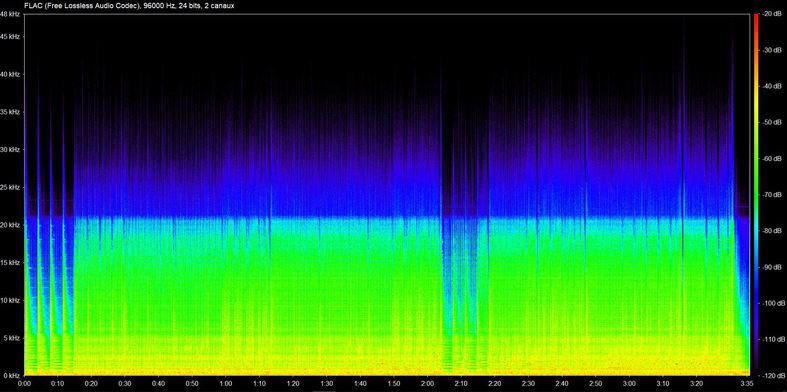Click the -70 dB scale label
This screenshot has height=392, width=787.
tap(772, 195)
